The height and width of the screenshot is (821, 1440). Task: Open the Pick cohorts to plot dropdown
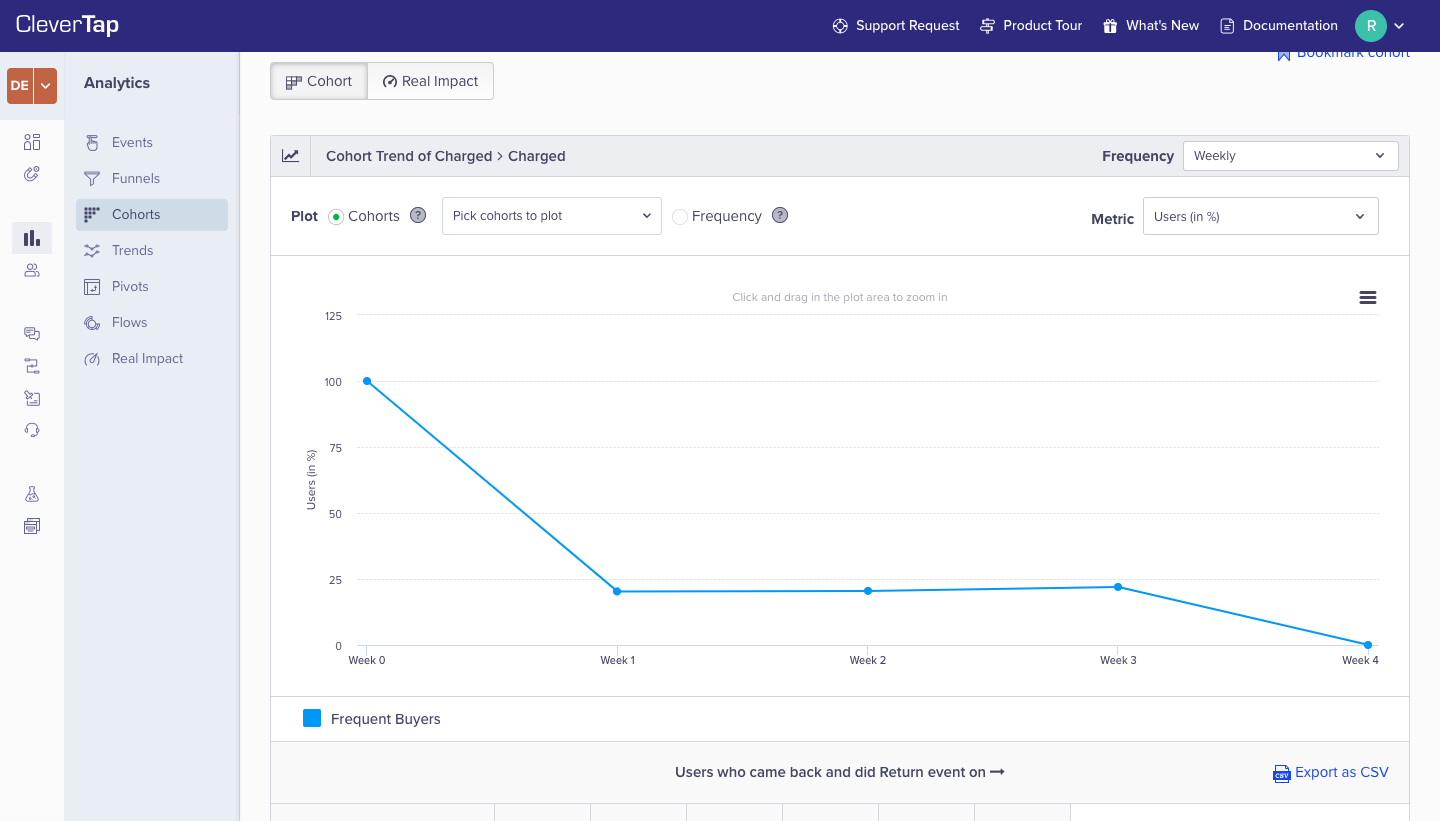pyautogui.click(x=551, y=216)
